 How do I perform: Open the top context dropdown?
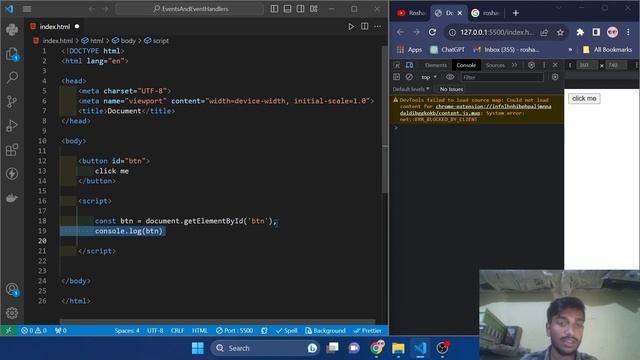tap(429, 77)
